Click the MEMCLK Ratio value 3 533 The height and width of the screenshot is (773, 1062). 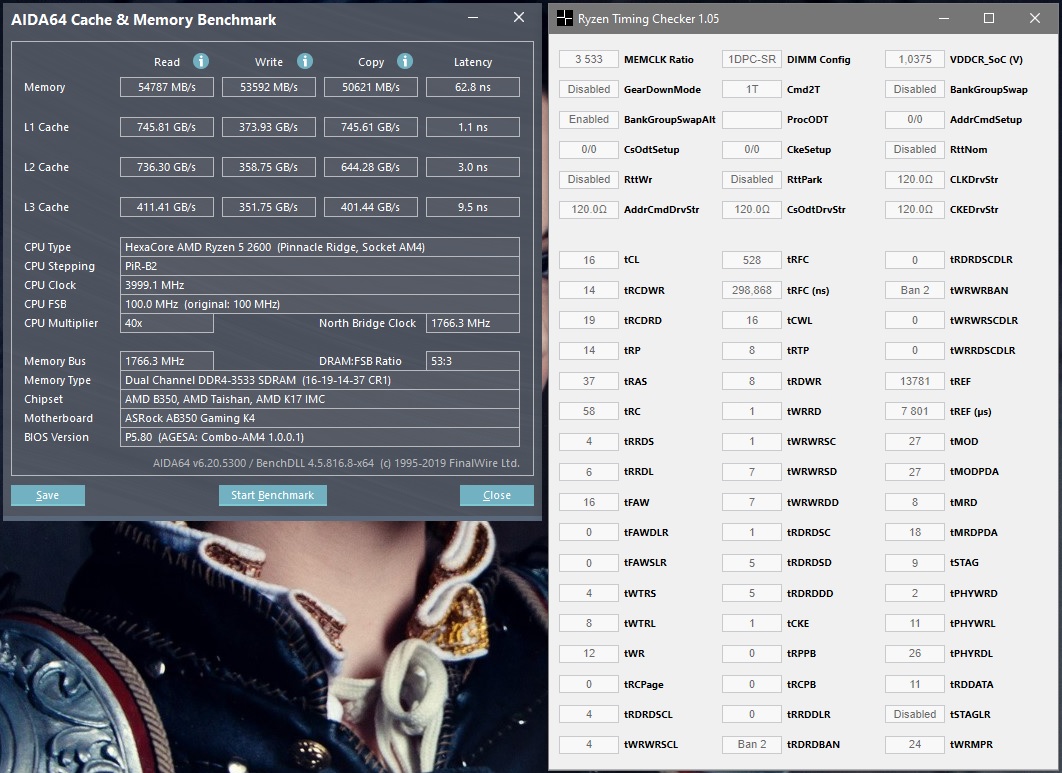click(x=589, y=59)
